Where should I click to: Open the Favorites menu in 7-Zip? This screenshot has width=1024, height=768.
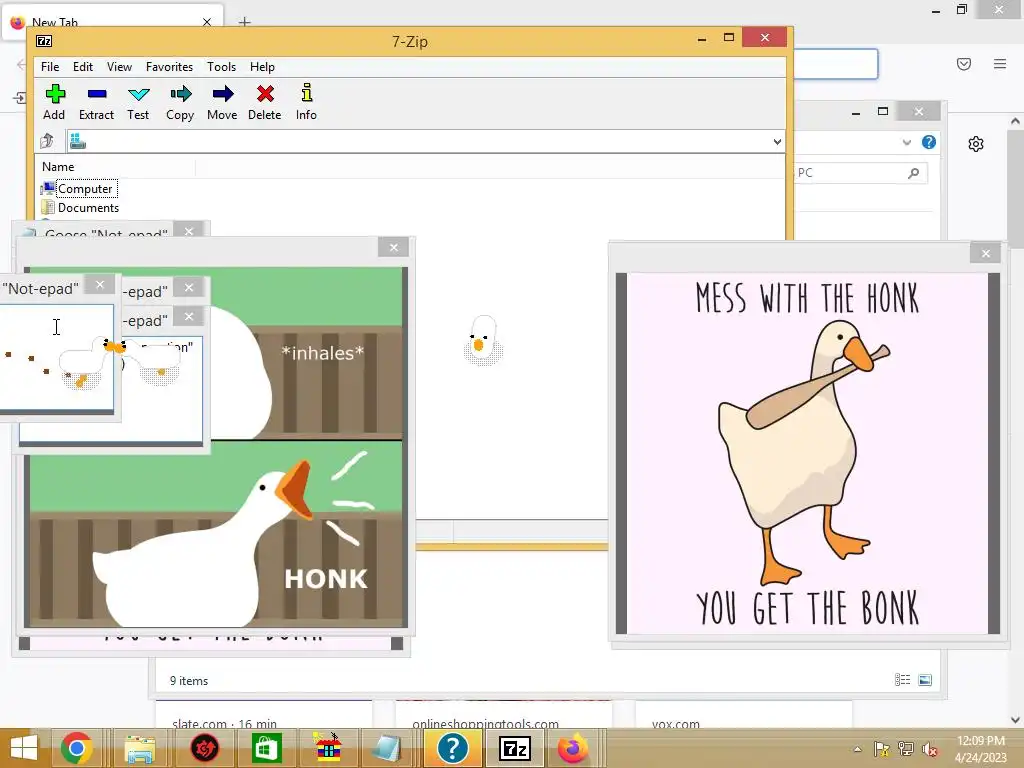pos(169,67)
